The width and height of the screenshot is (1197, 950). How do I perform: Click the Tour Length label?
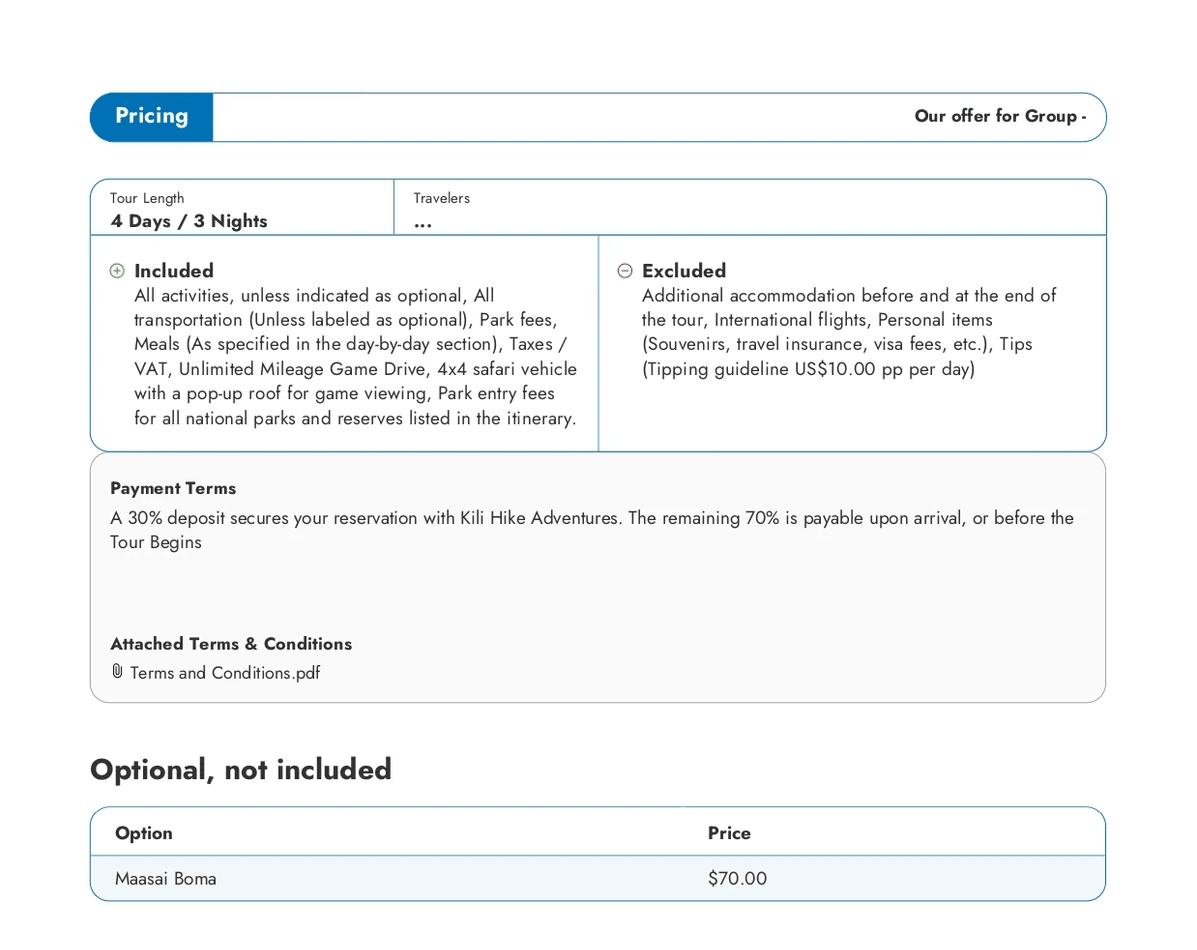[147, 198]
